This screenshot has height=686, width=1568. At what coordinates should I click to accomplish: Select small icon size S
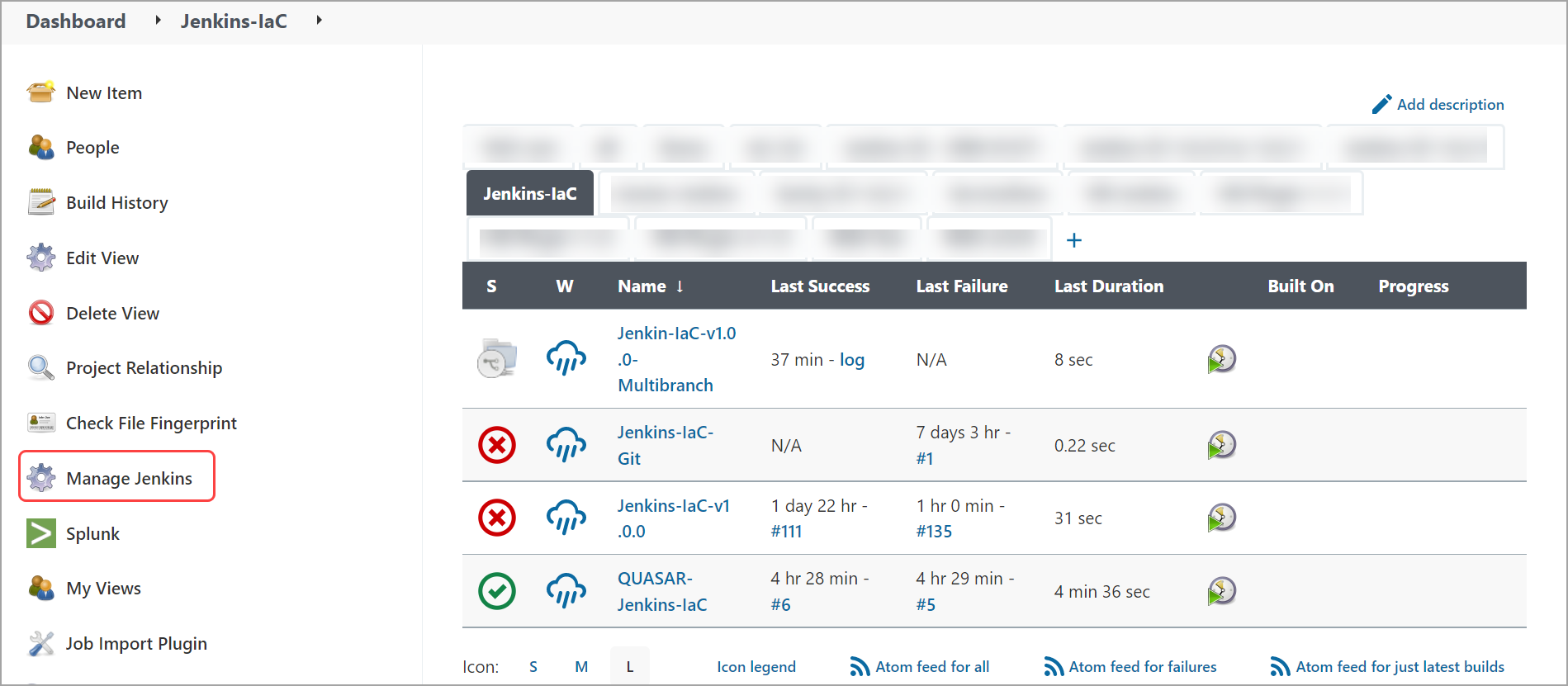tap(533, 666)
